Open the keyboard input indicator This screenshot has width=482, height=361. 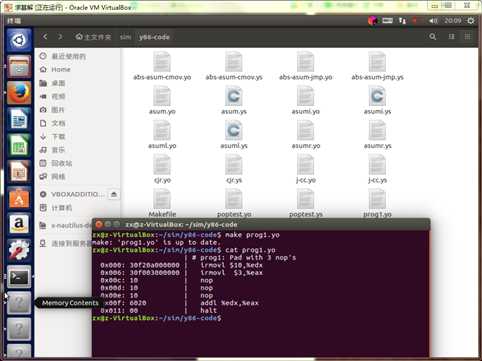[x=387, y=21]
